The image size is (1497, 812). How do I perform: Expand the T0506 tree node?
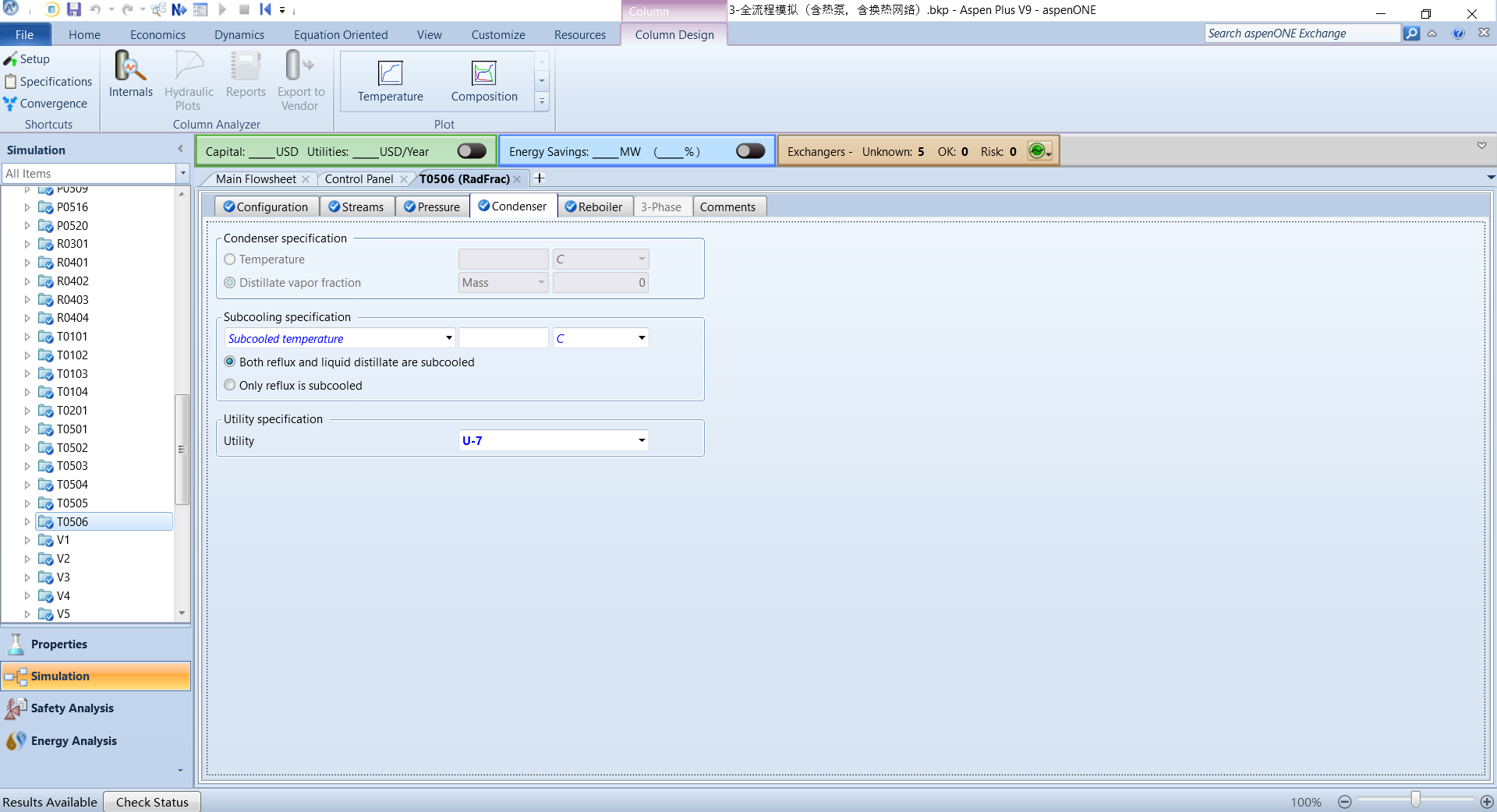coord(27,522)
